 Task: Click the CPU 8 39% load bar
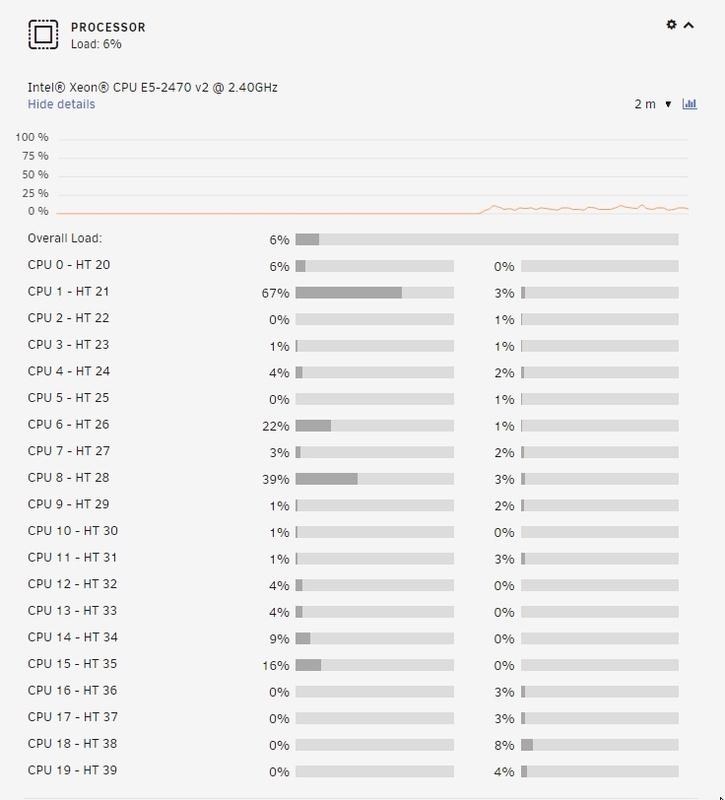374,479
